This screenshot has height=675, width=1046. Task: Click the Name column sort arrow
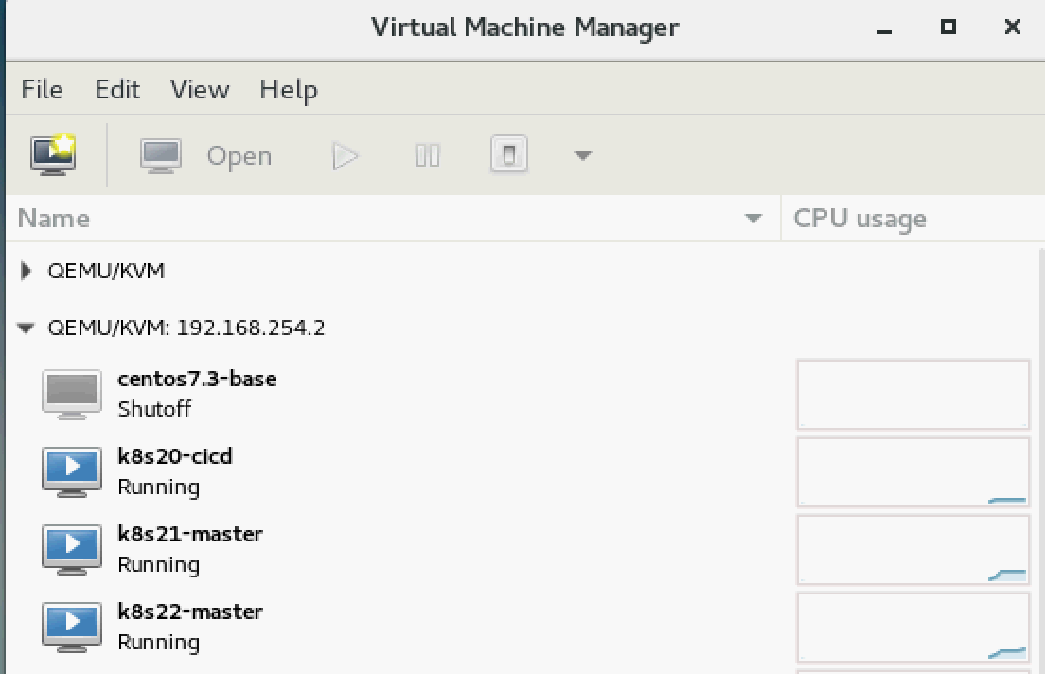(x=754, y=218)
